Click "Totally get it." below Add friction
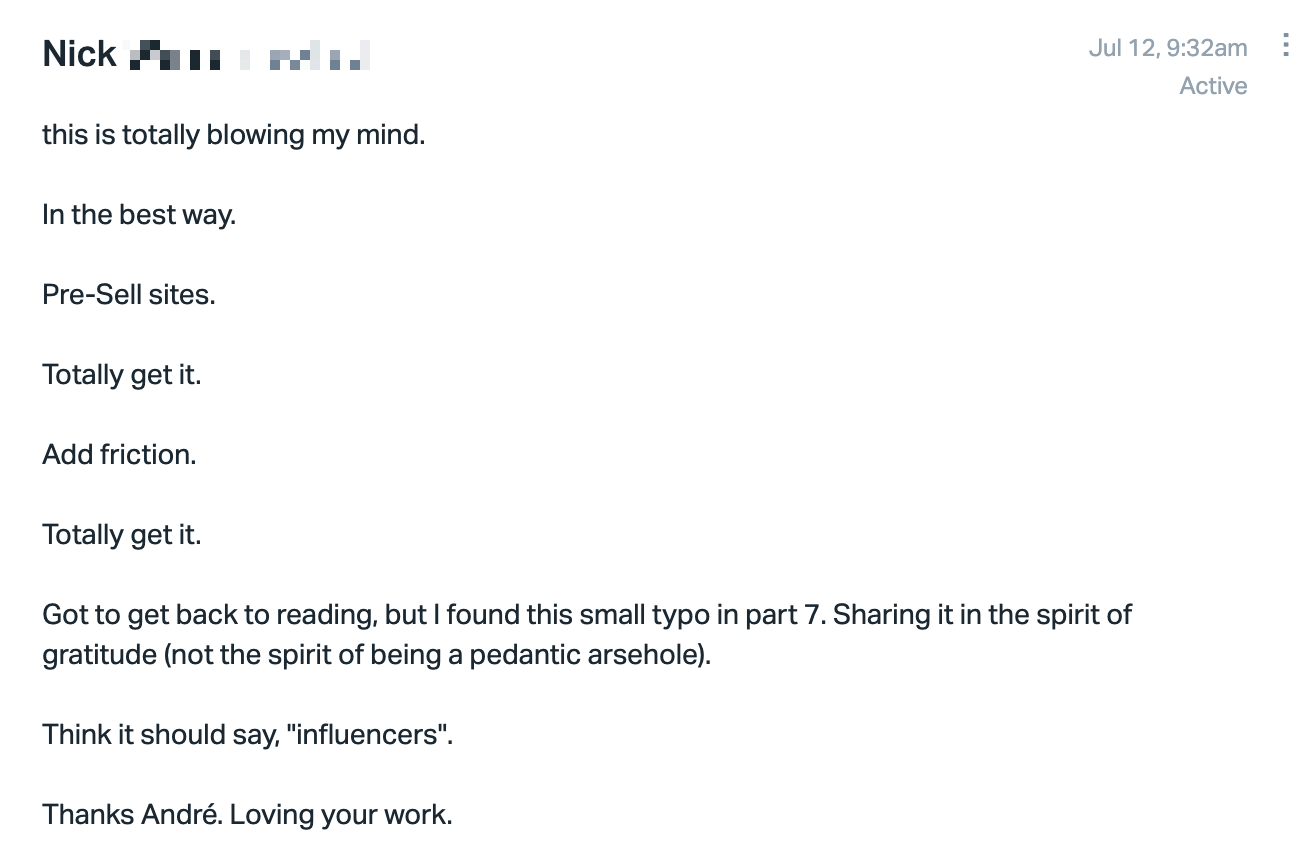The height and width of the screenshot is (848, 1308). click(122, 535)
